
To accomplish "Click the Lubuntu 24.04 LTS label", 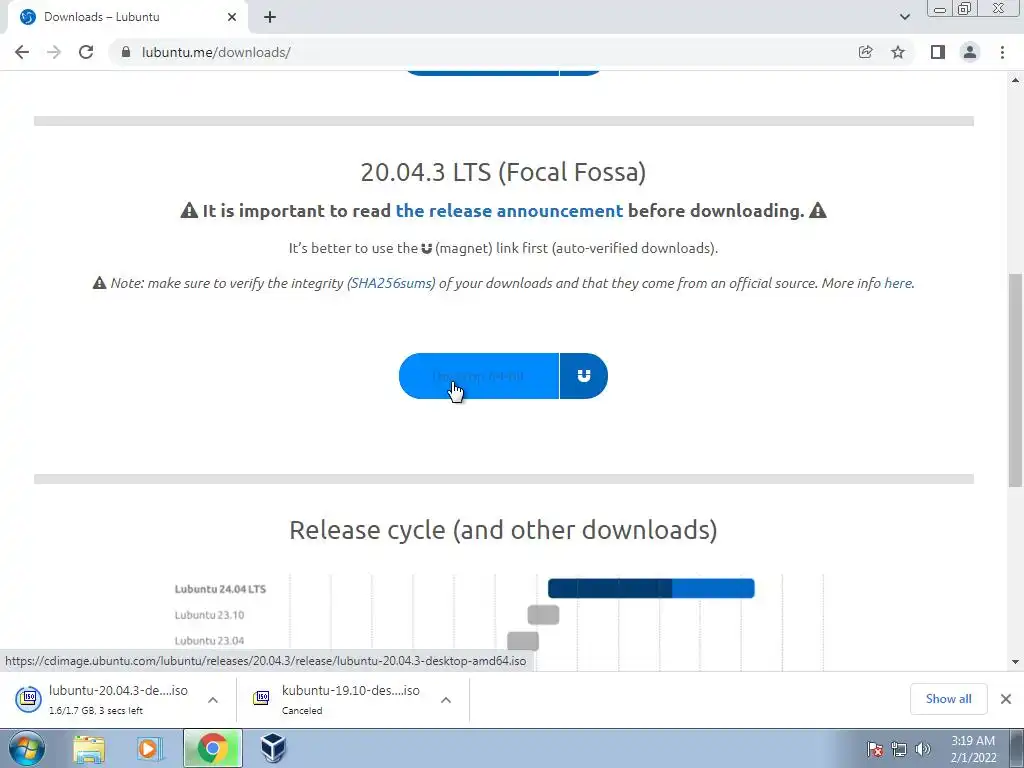I will pyautogui.click(x=220, y=589).
